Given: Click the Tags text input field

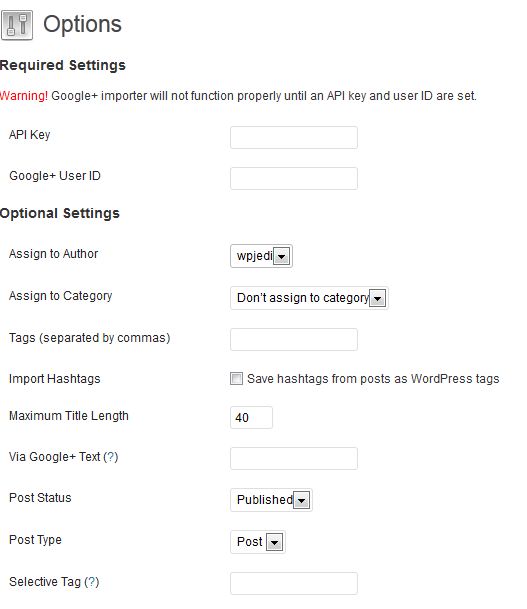Looking at the screenshot, I should (294, 339).
